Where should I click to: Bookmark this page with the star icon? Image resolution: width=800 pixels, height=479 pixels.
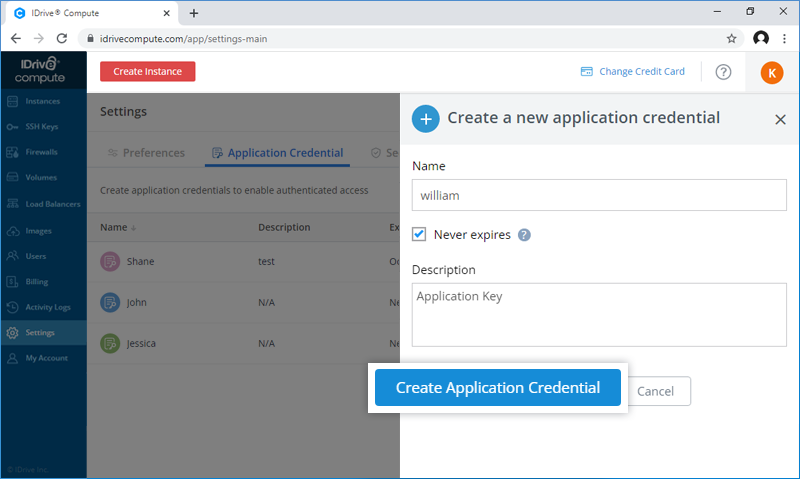pos(732,39)
